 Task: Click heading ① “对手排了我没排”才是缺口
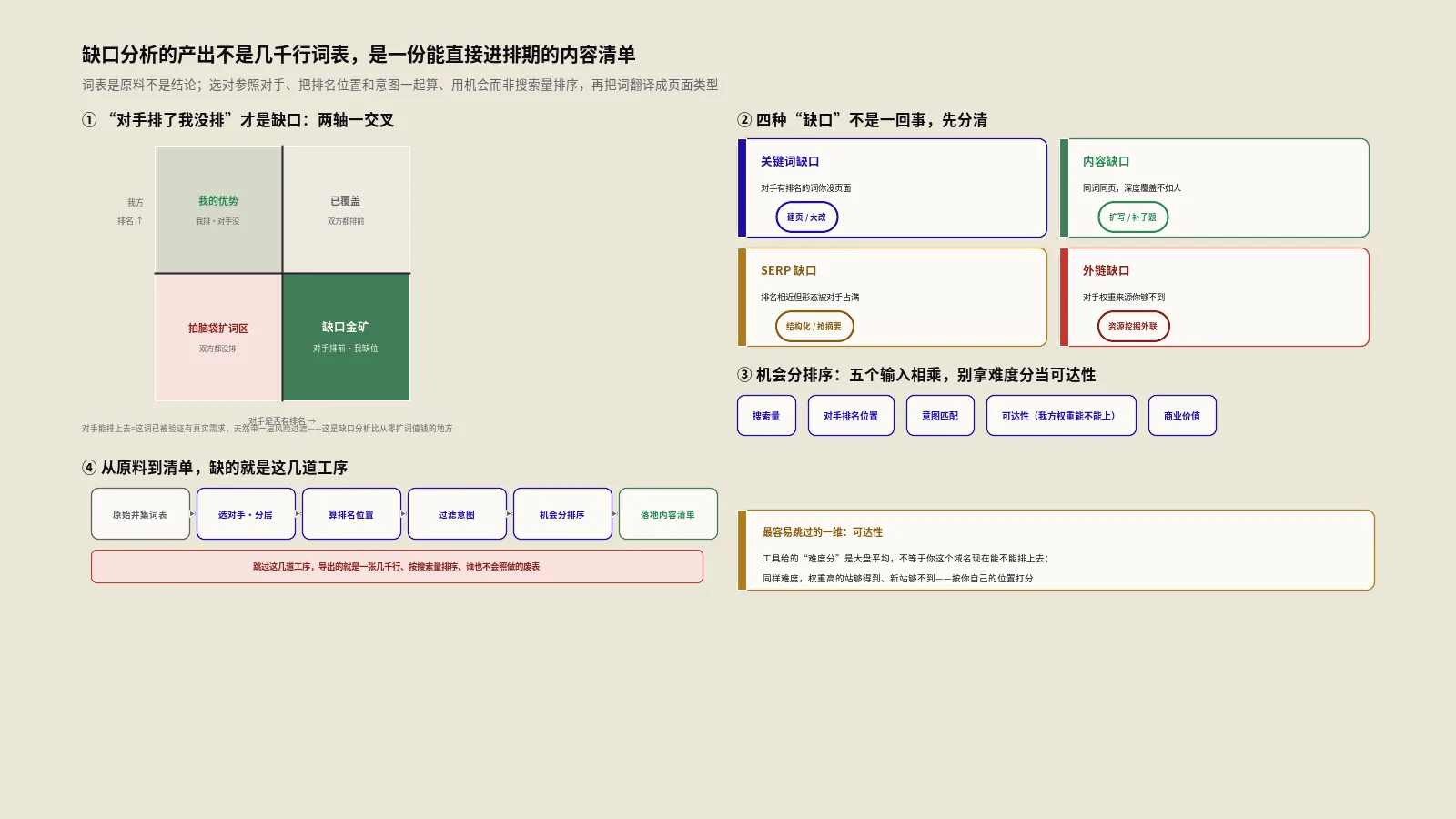click(x=238, y=120)
